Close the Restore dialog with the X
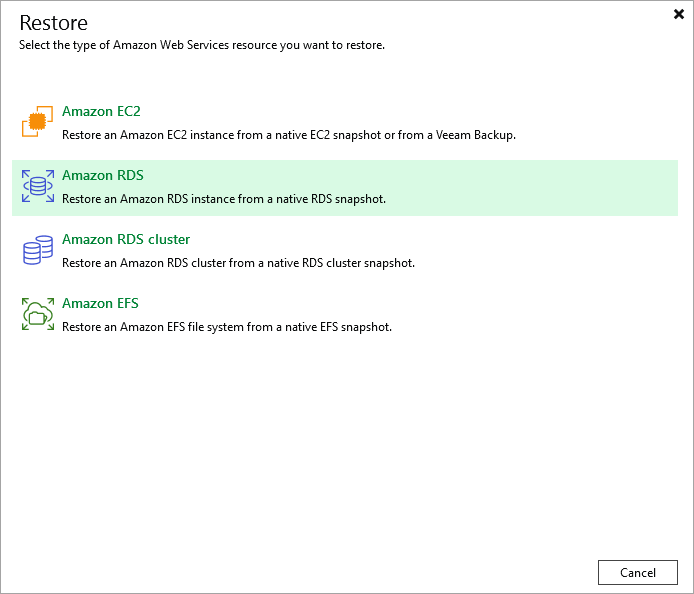Viewport: 694px width, 594px height. 679,15
